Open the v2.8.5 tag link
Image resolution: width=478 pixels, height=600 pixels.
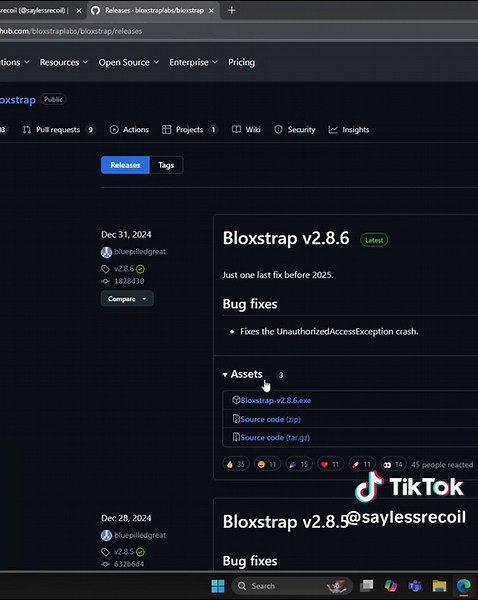(x=124, y=552)
